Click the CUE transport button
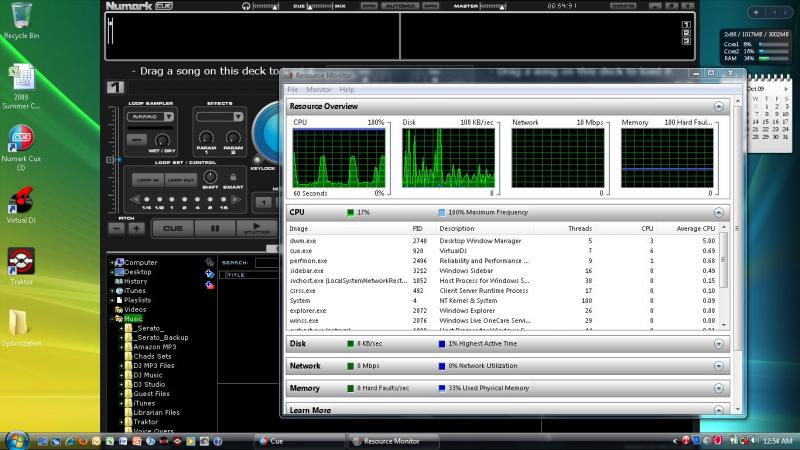The height and width of the screenshot is (450, 800). (173, 229)
